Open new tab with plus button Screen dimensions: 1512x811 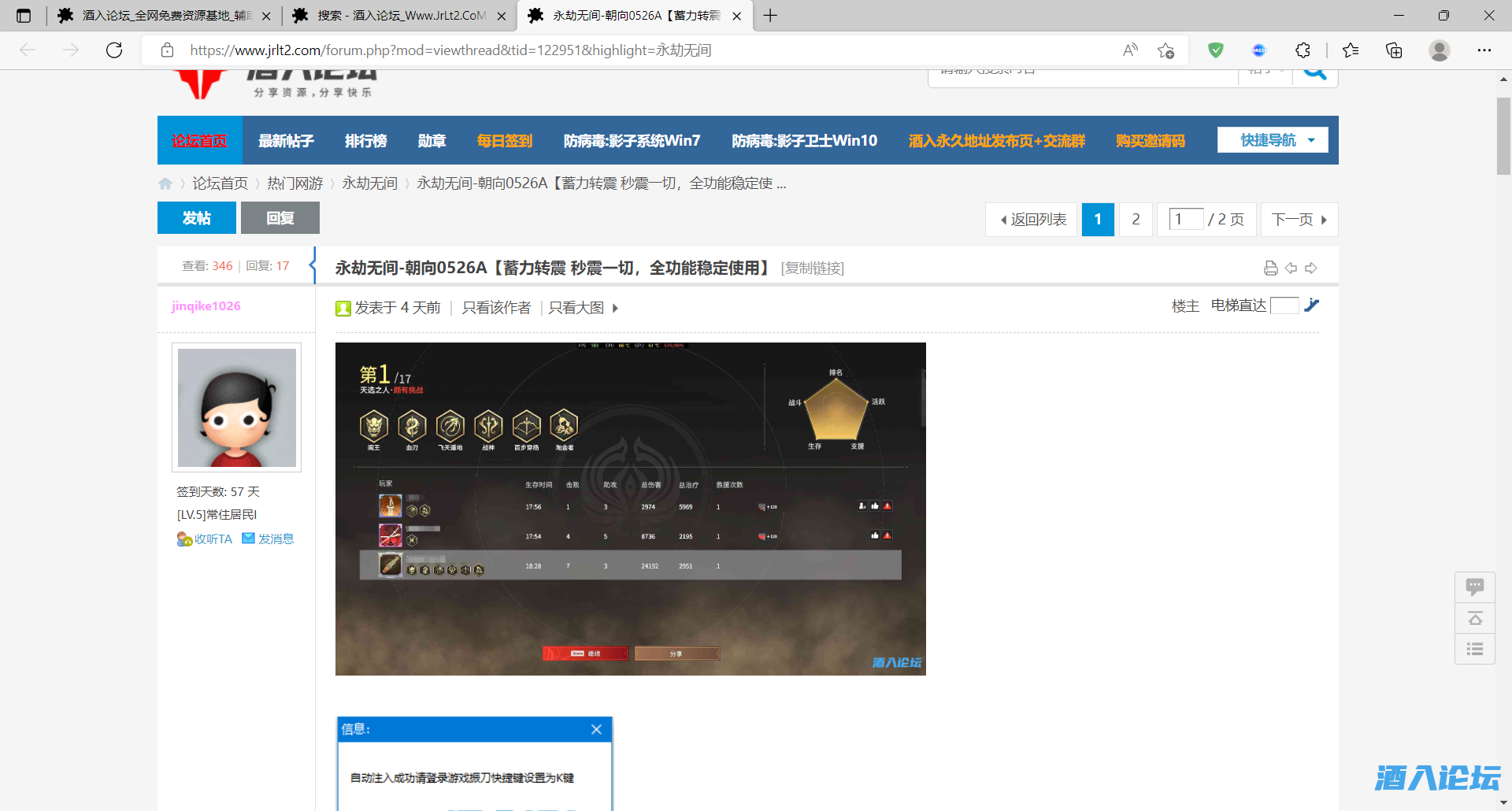[x=770, y=16]
